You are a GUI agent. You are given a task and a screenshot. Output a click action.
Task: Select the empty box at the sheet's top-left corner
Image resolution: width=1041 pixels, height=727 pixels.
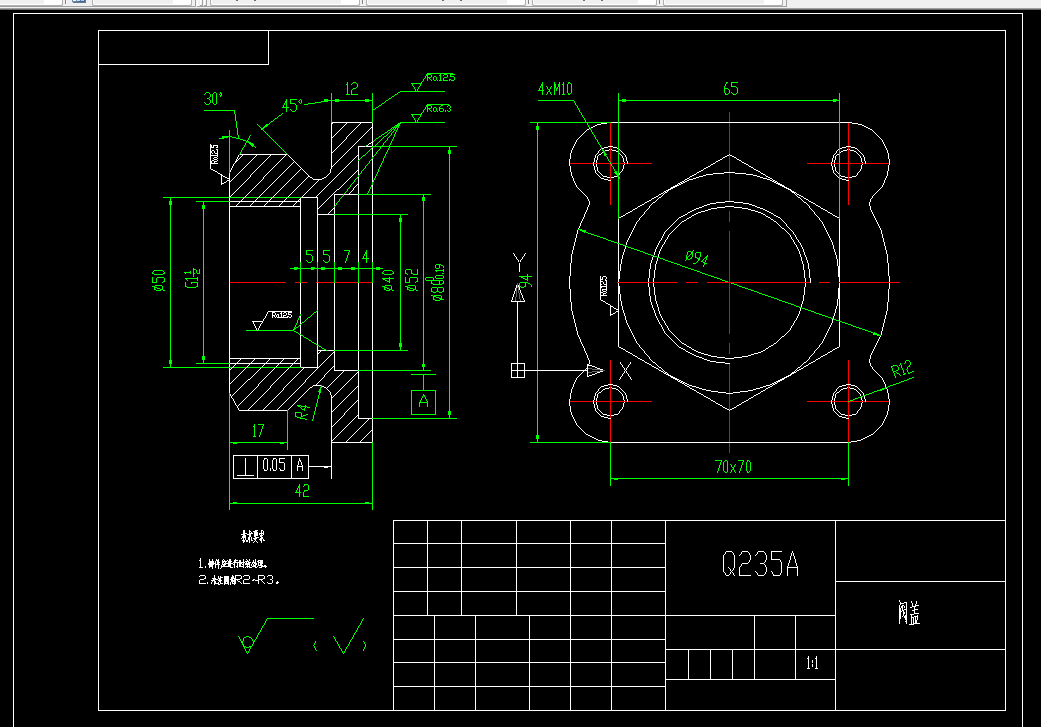pos(183,48)
